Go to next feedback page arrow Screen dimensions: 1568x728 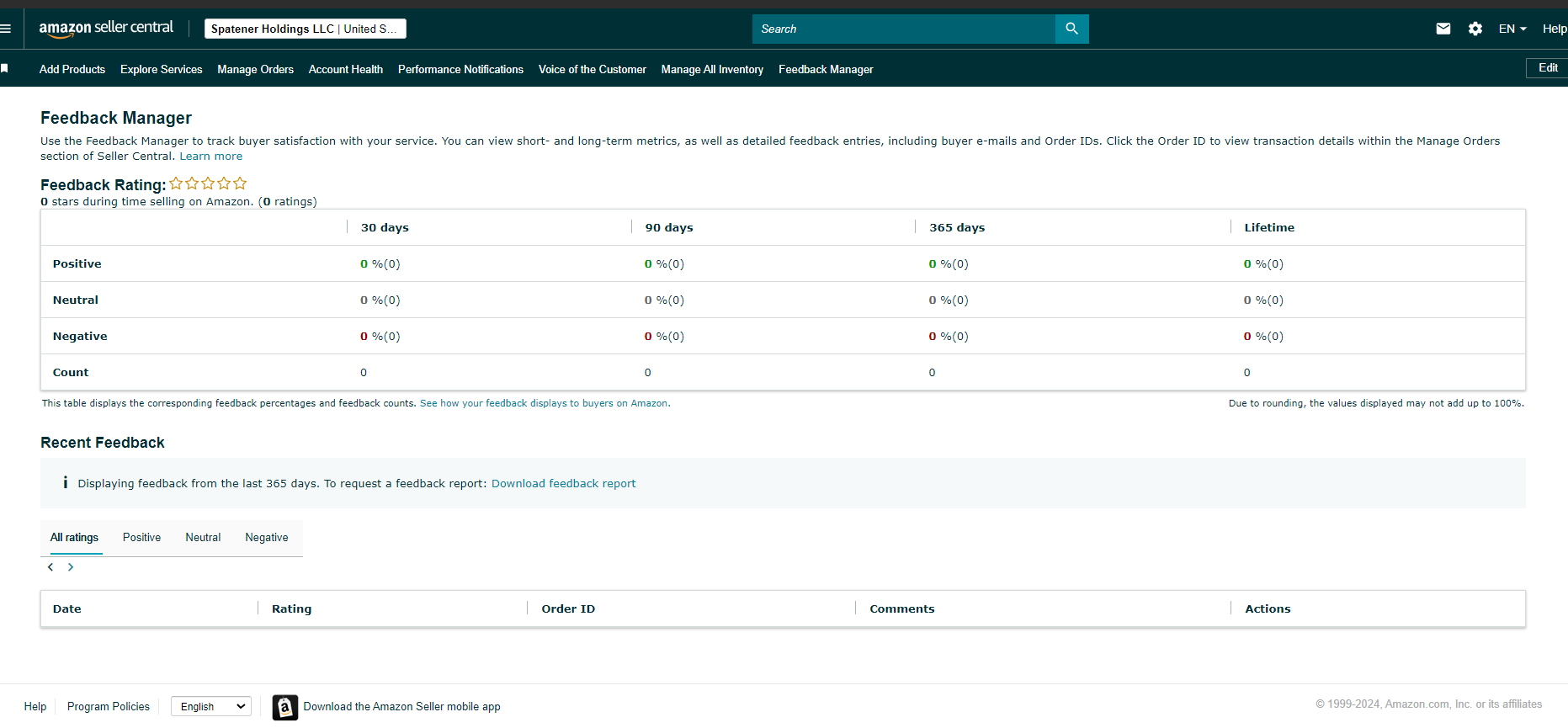tap(71, 567)
